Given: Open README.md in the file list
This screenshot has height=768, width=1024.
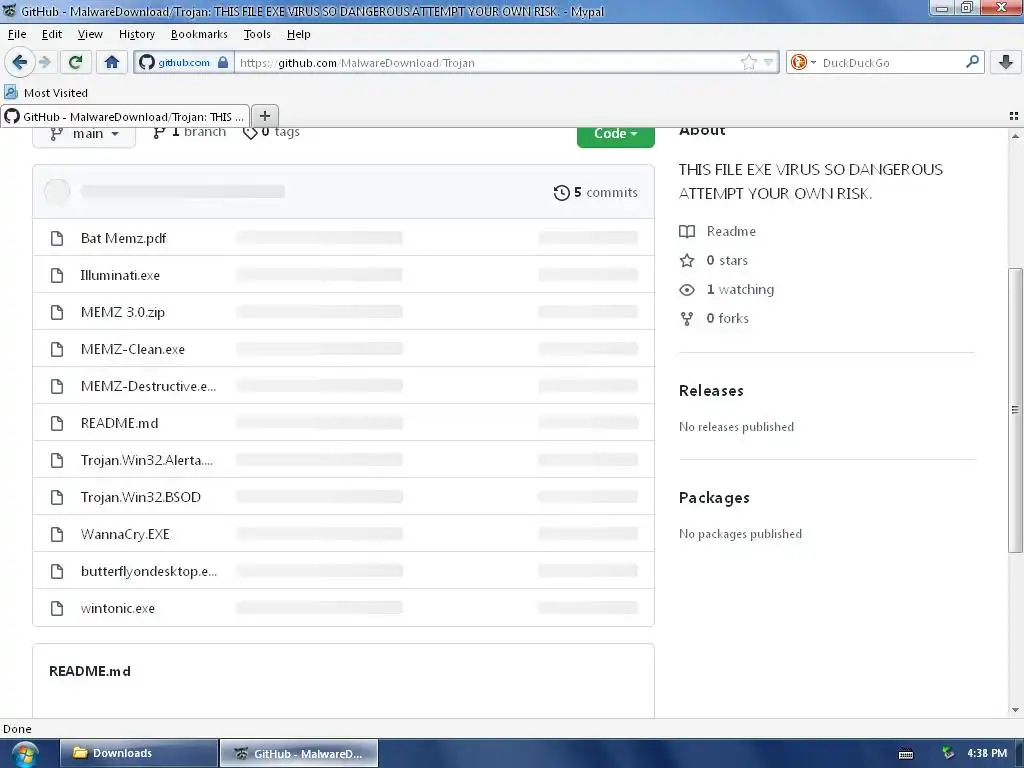Looking at the screenshot, I should pyautogui.click(x=120, y=423).
